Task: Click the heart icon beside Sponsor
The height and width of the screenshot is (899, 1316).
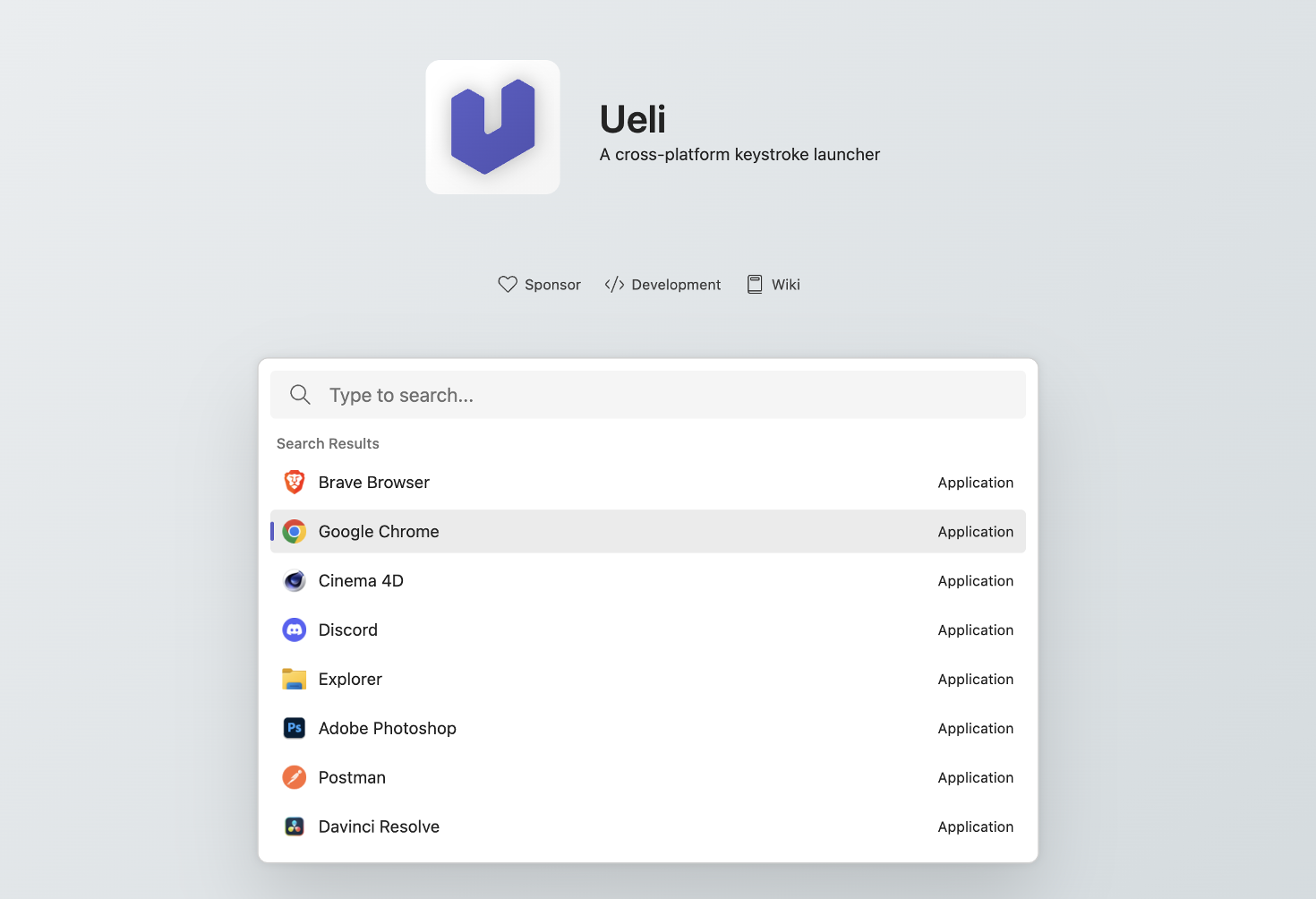Action: [x=508, y=284]
